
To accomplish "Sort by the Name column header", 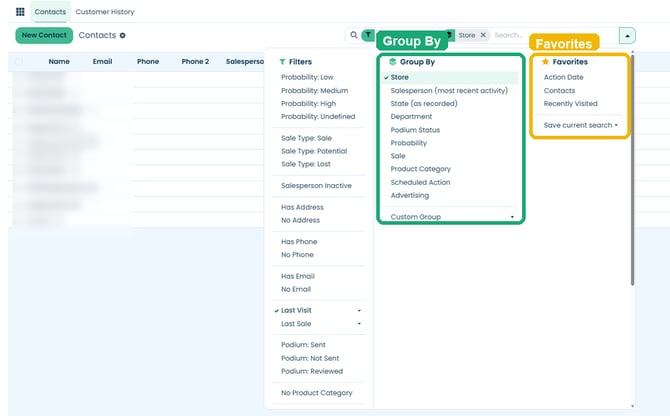I will pos(59,62).
